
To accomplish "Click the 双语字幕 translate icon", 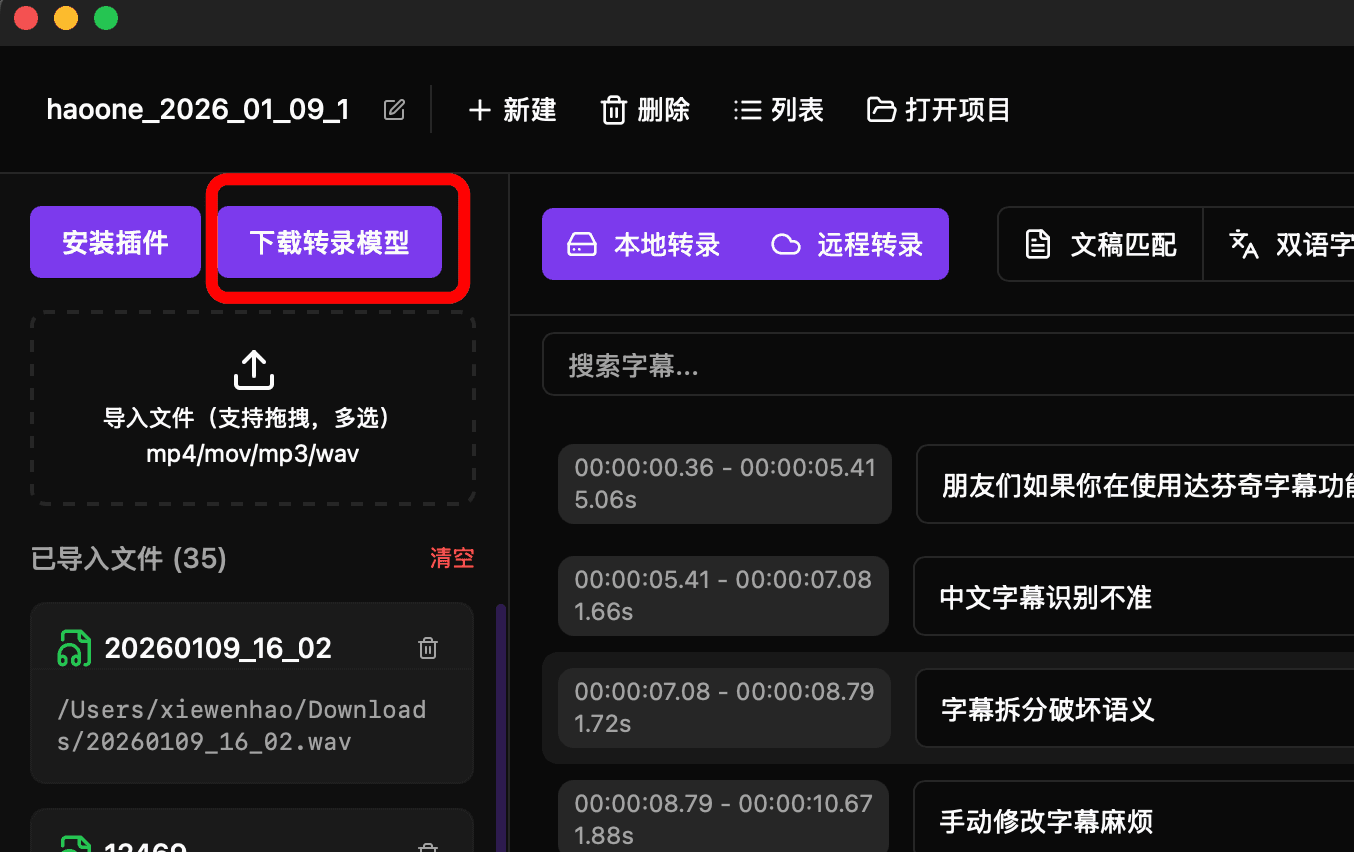I will coord(1243,244).
